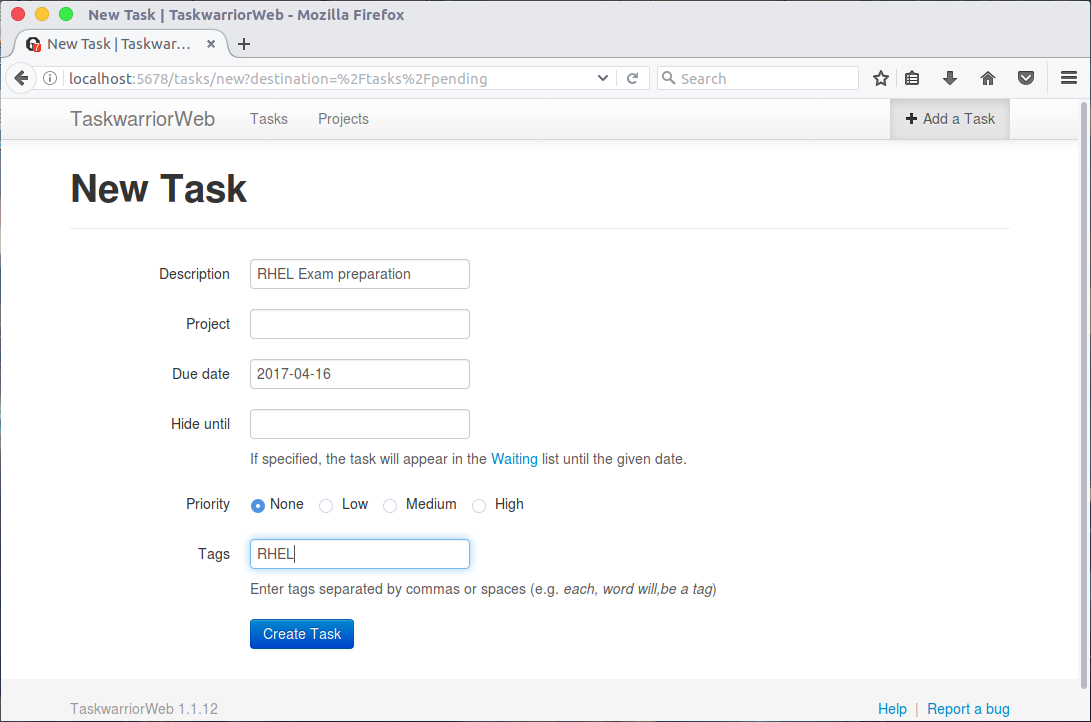Click the Add a Task button
The height and width of the screenshot is (722, 1091).
[950, 119]
